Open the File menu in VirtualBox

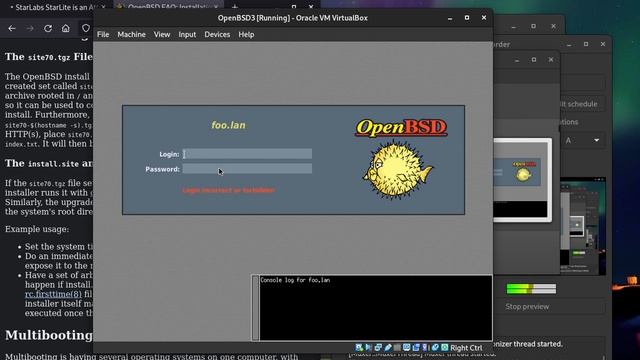pyautogui.click(x=103, y=35)
